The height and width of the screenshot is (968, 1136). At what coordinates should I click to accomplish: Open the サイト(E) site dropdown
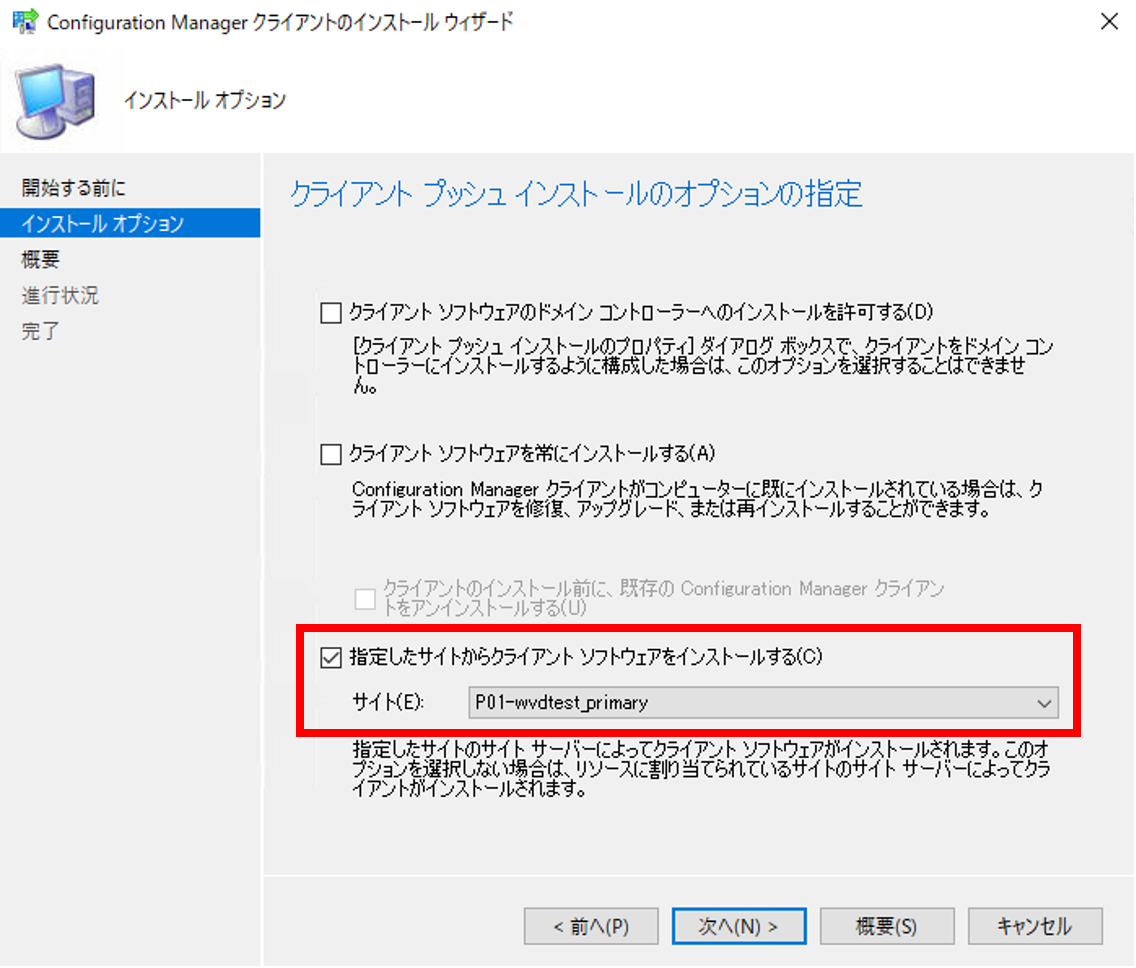tap(763, 703)
